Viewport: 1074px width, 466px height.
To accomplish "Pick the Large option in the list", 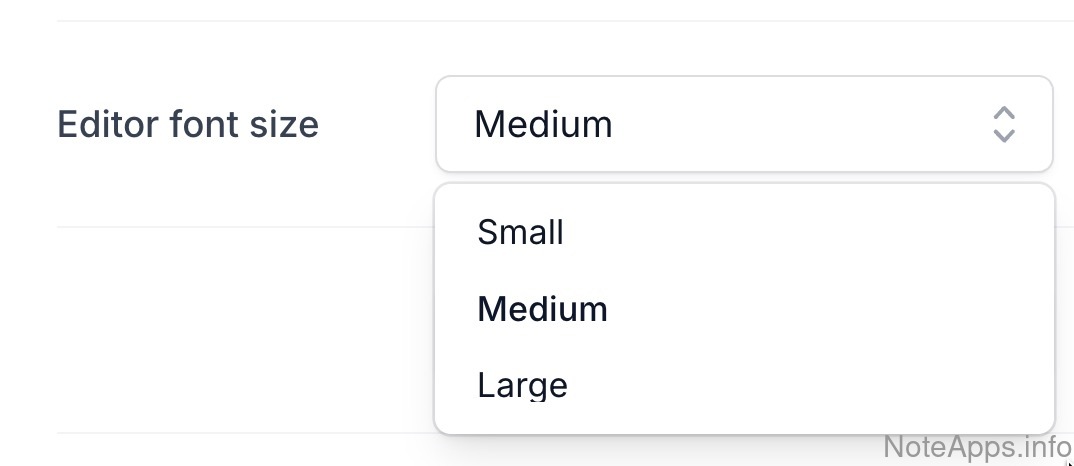I will (x=522, y=385).
